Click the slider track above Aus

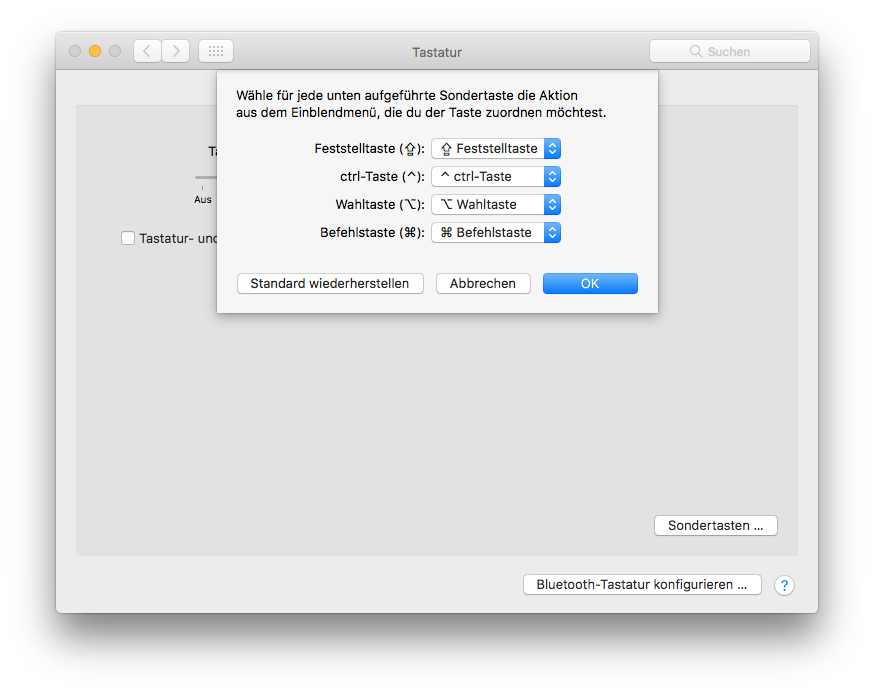tap(206, 177)
